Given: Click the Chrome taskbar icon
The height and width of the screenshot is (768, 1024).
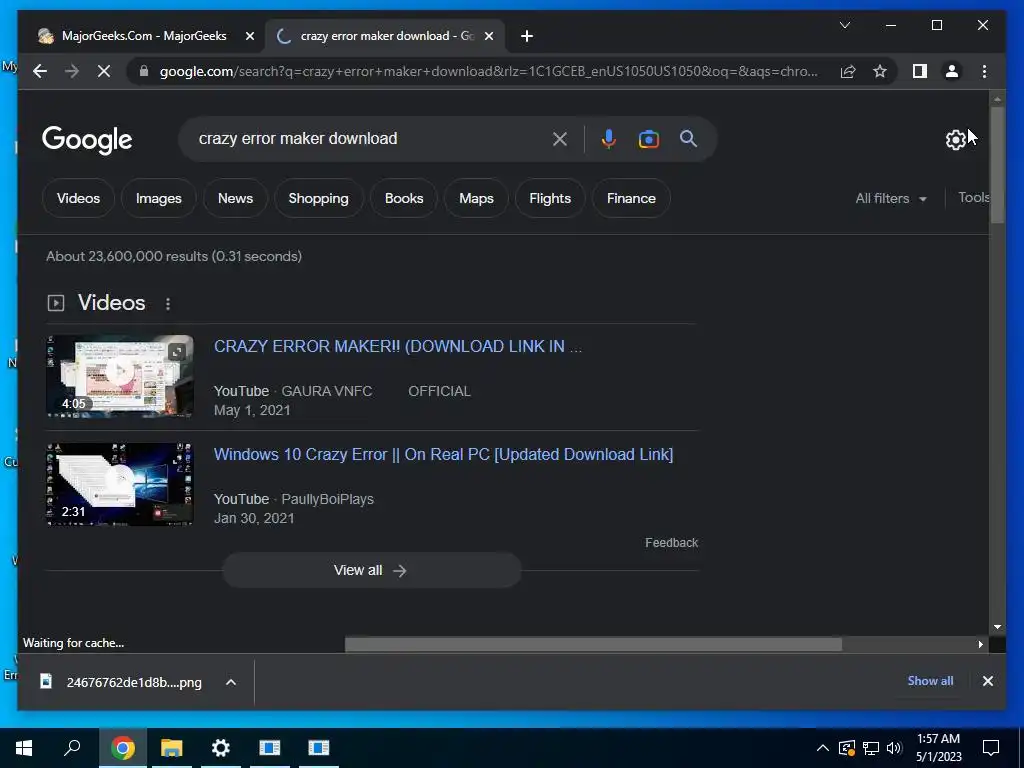Looking at the screenshot, I should point(123,748).
